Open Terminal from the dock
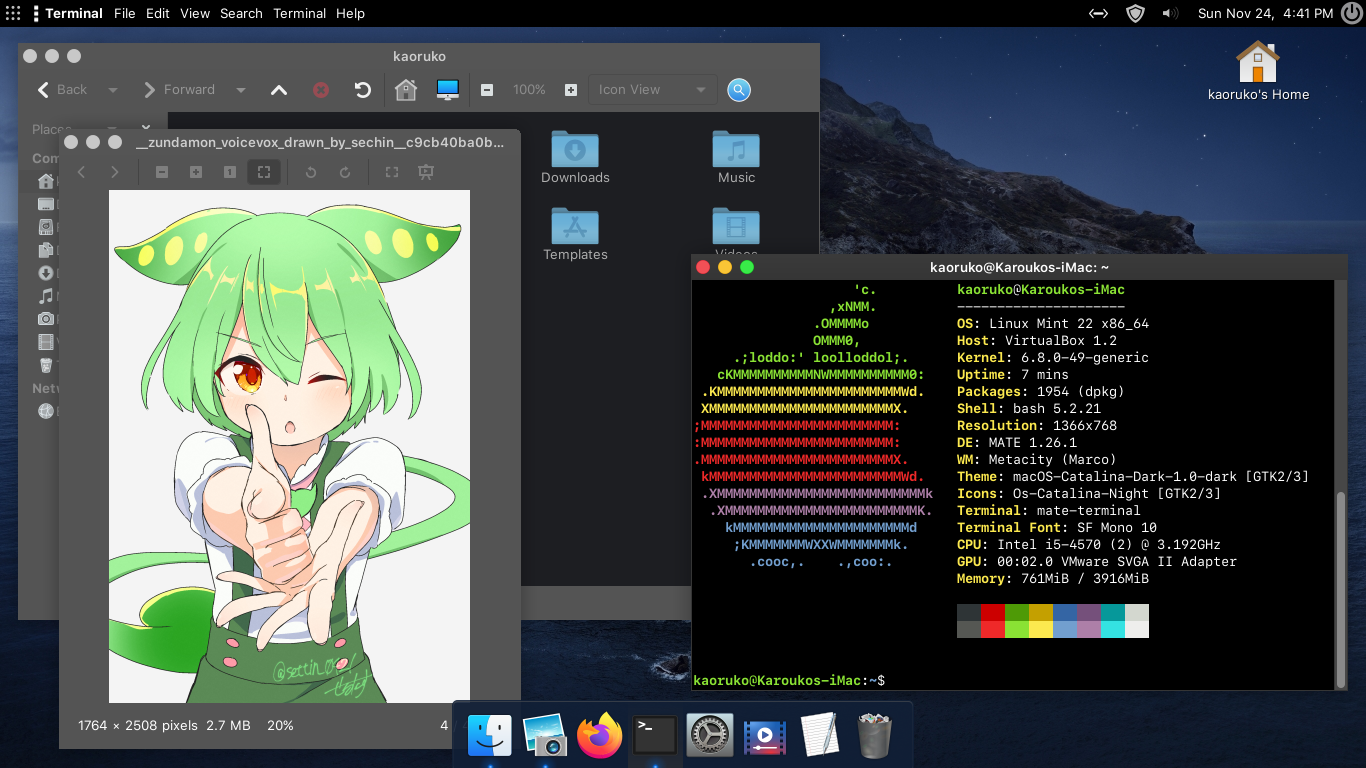 [x=655, y=737]
